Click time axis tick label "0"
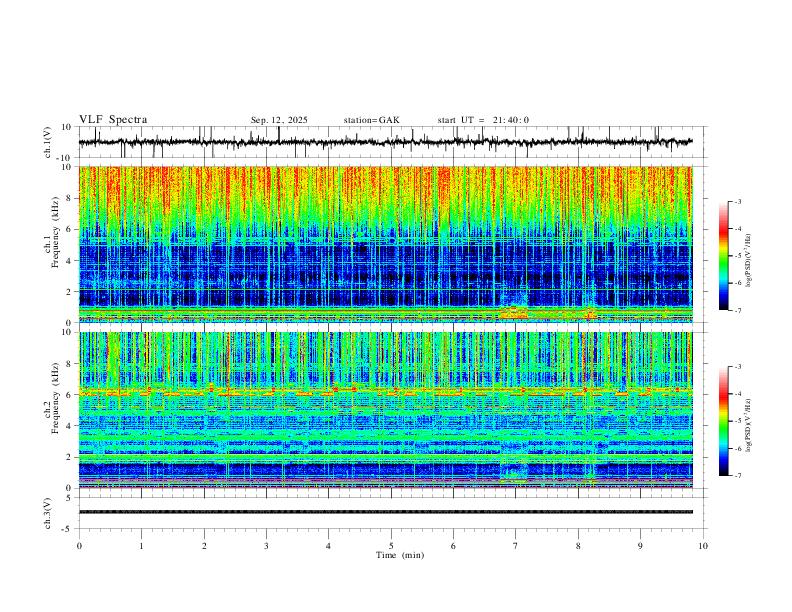Image resolution: width=792 pixels, height=612 pixels. [79, 546]
